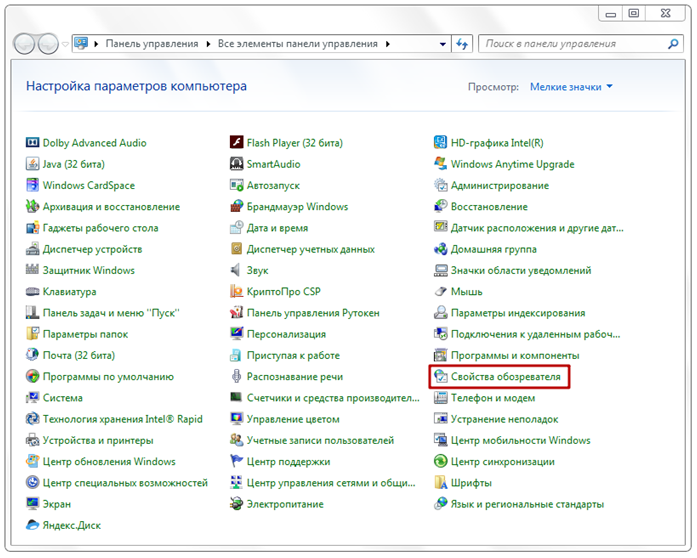Open the Устранение неполадок link
The image size is (697, 558).
(504, 419)
